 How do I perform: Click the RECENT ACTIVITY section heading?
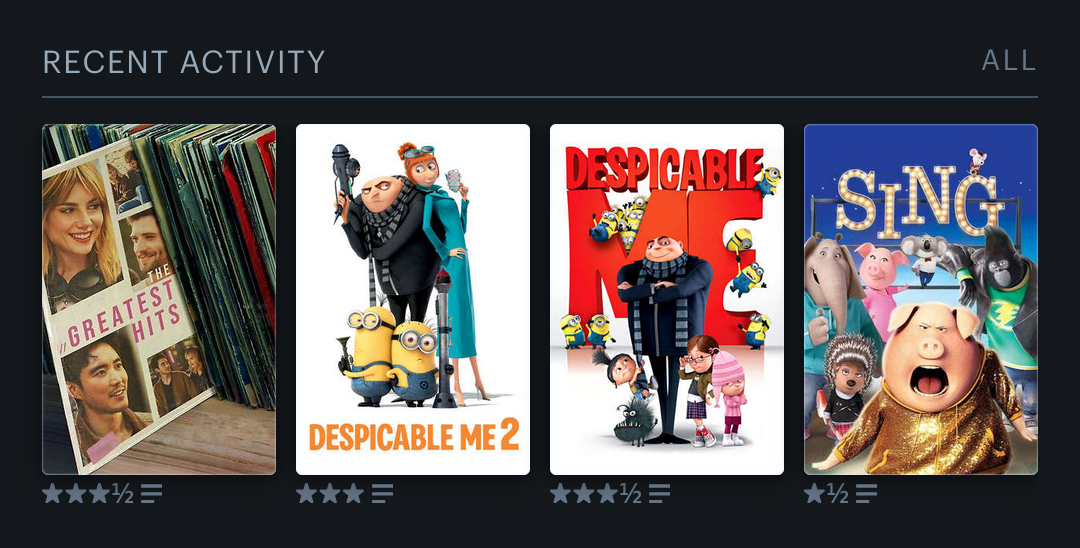tap(184, 61)
